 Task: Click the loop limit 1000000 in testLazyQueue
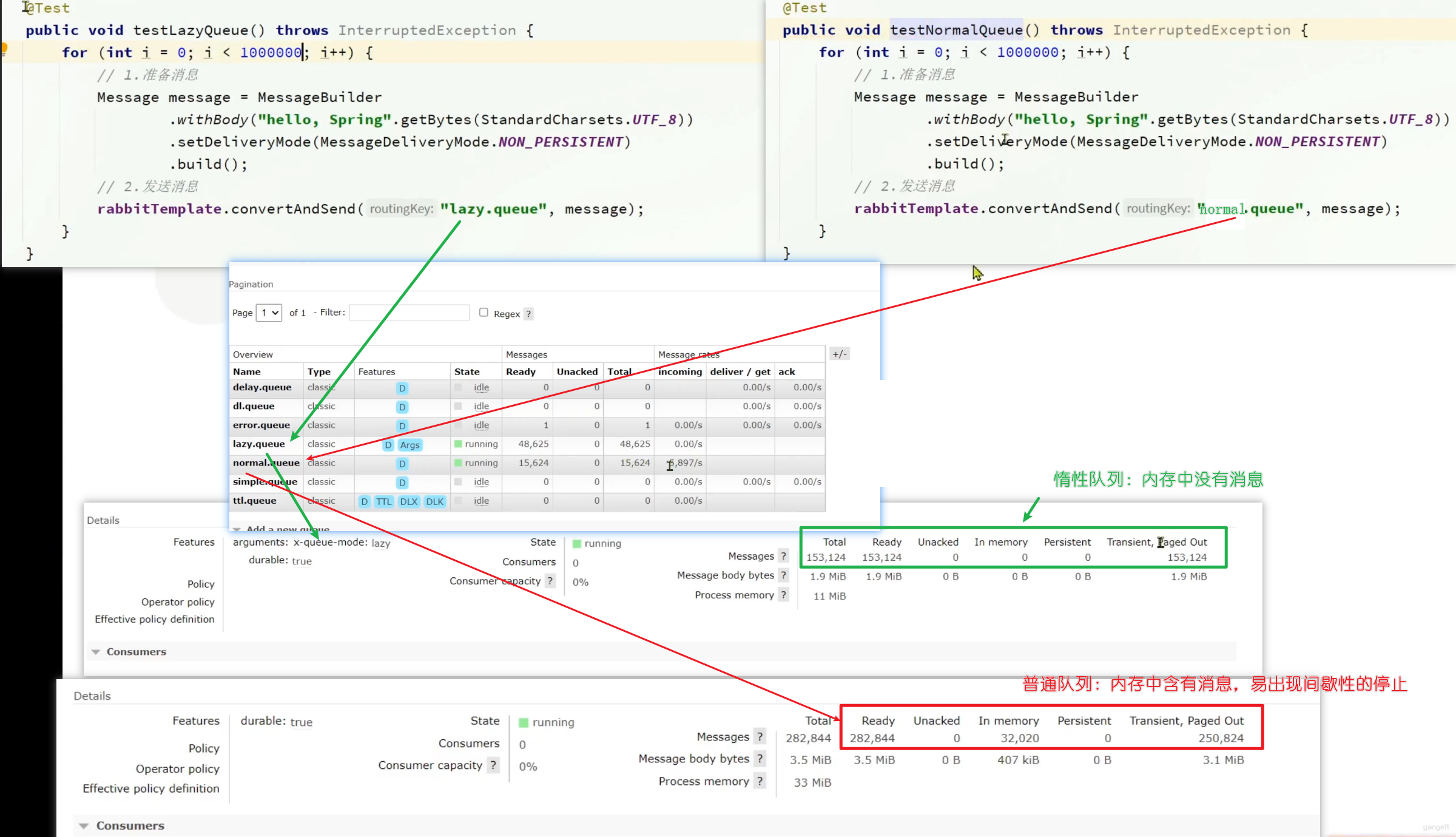(271, 53)
